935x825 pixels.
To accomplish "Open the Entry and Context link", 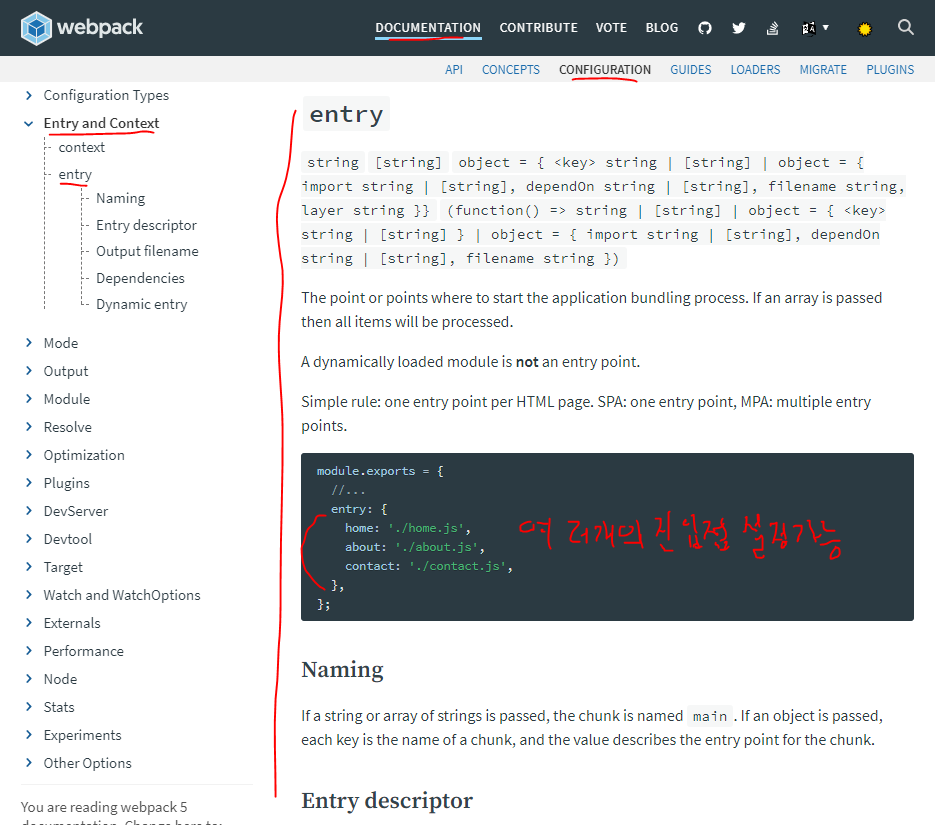I will pos(101,123).
